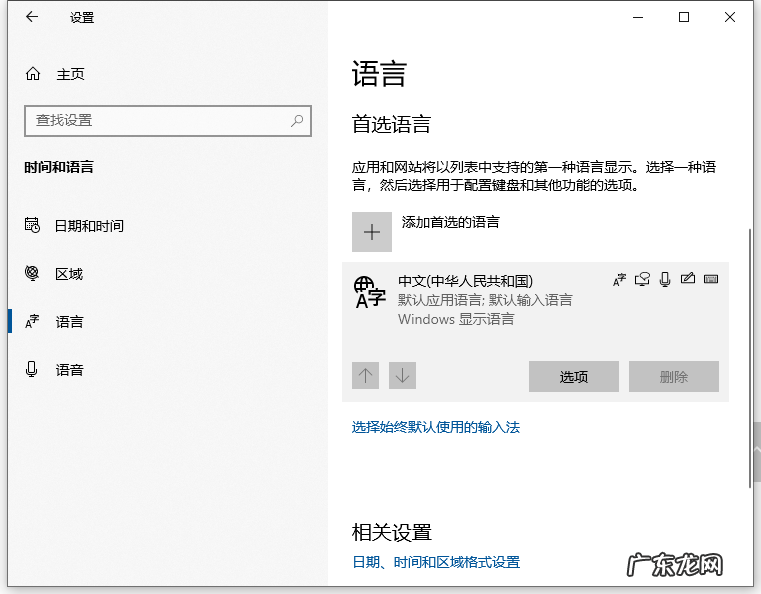Move language down with down arrow

[402, 375]
